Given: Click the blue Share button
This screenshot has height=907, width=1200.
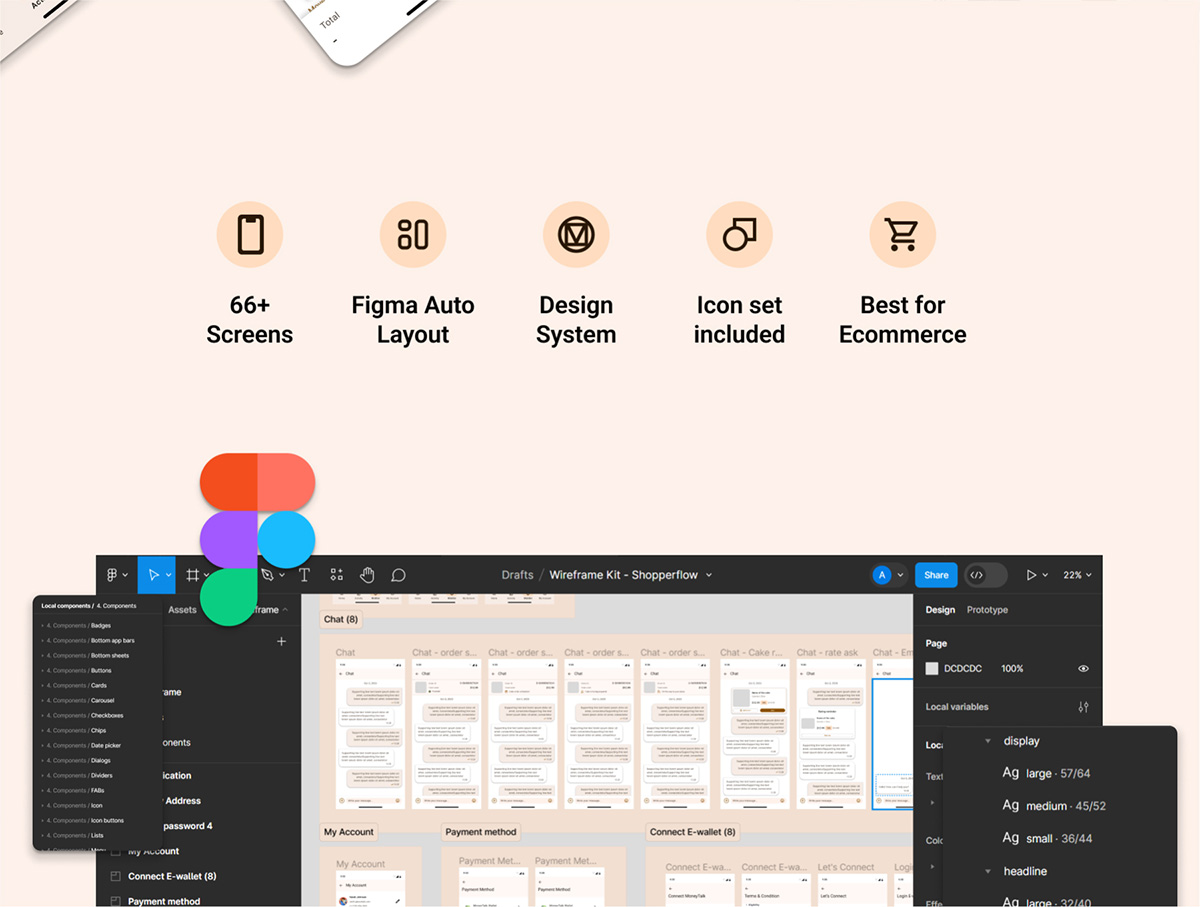Looking at the screenshot, I should [x=936, y=575].
